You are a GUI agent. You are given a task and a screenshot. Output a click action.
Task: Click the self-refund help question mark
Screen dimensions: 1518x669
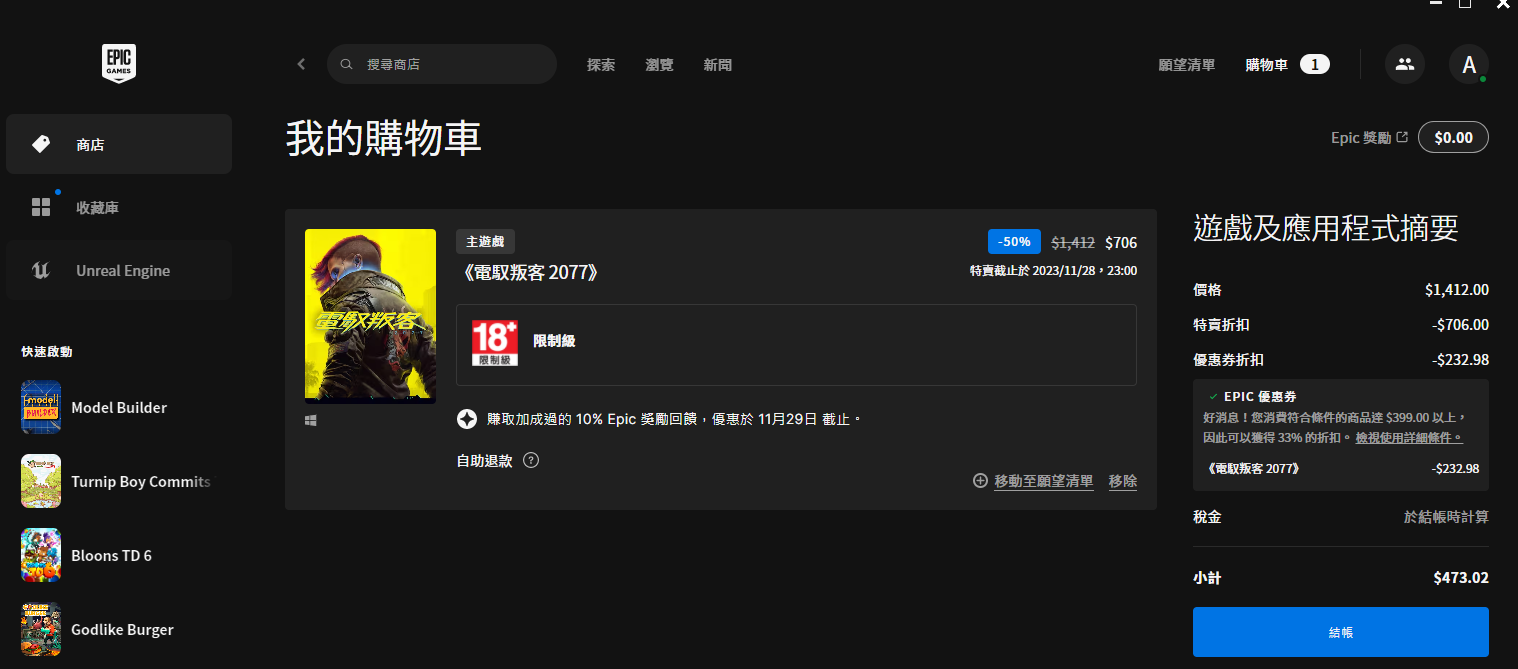pos(531,461)
